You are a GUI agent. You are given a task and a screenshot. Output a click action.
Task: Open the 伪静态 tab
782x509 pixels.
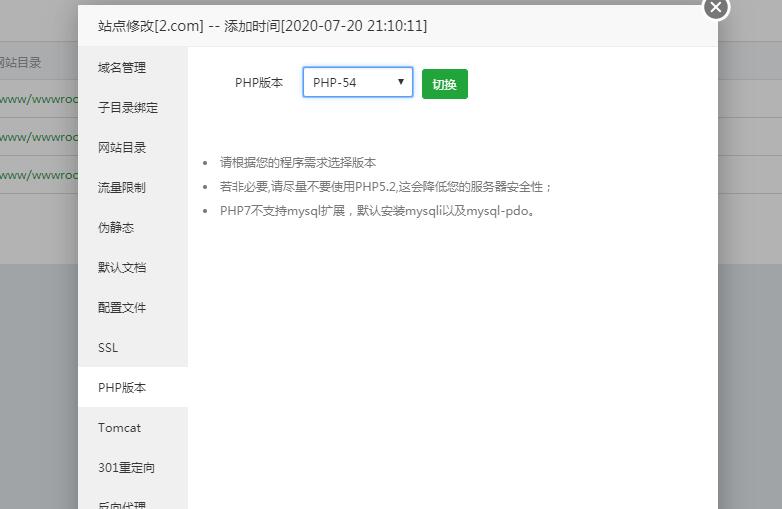[x=133, y=227]
